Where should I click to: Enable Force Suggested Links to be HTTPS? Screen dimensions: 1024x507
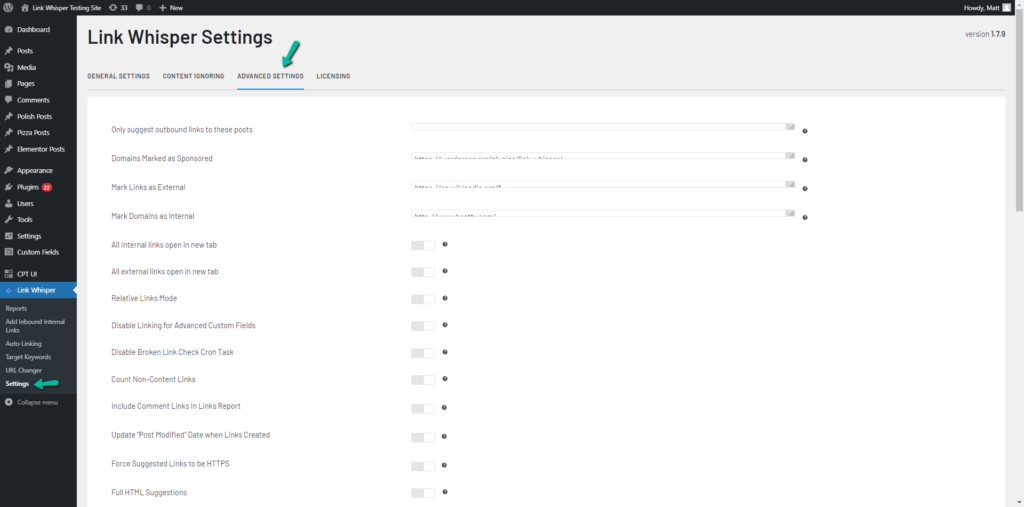[423, 466]
